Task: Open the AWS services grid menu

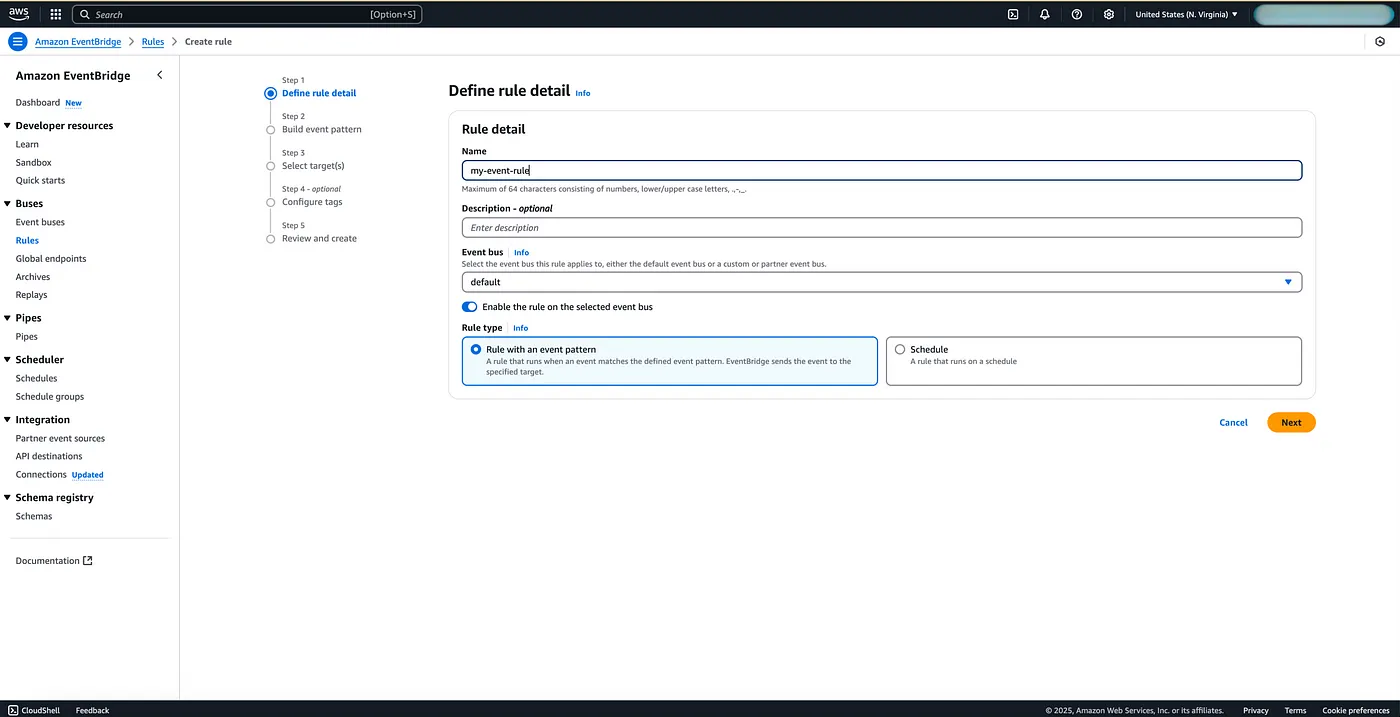Action: point(55,14)
